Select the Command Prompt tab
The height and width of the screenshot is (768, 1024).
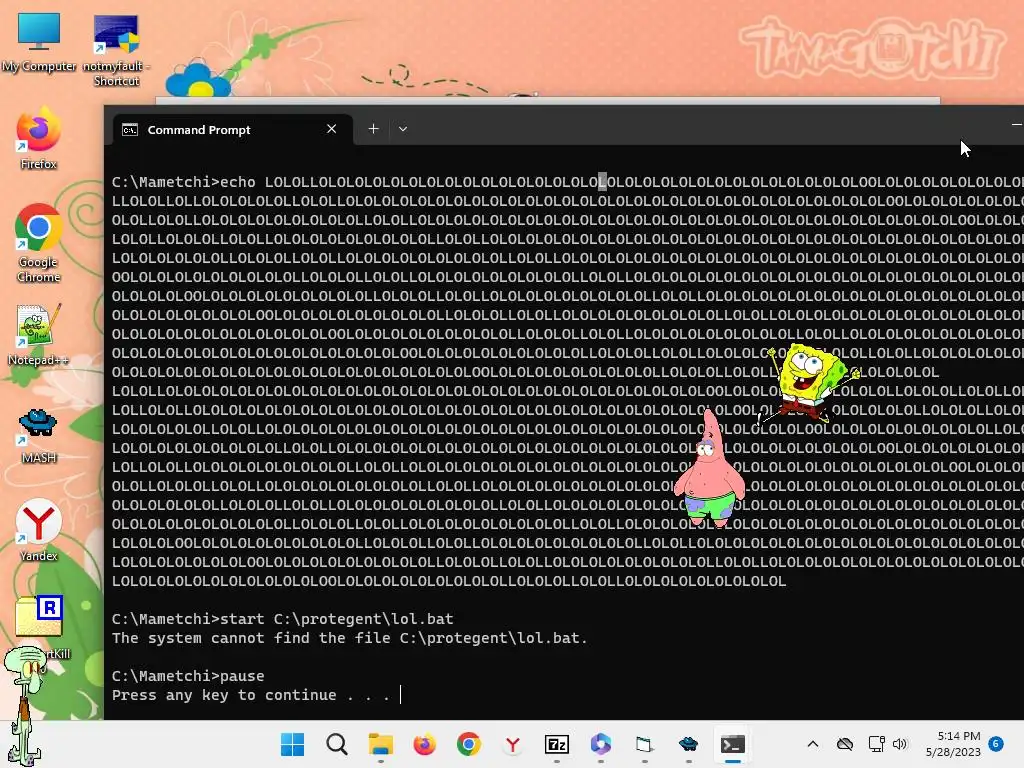point(232,129)
